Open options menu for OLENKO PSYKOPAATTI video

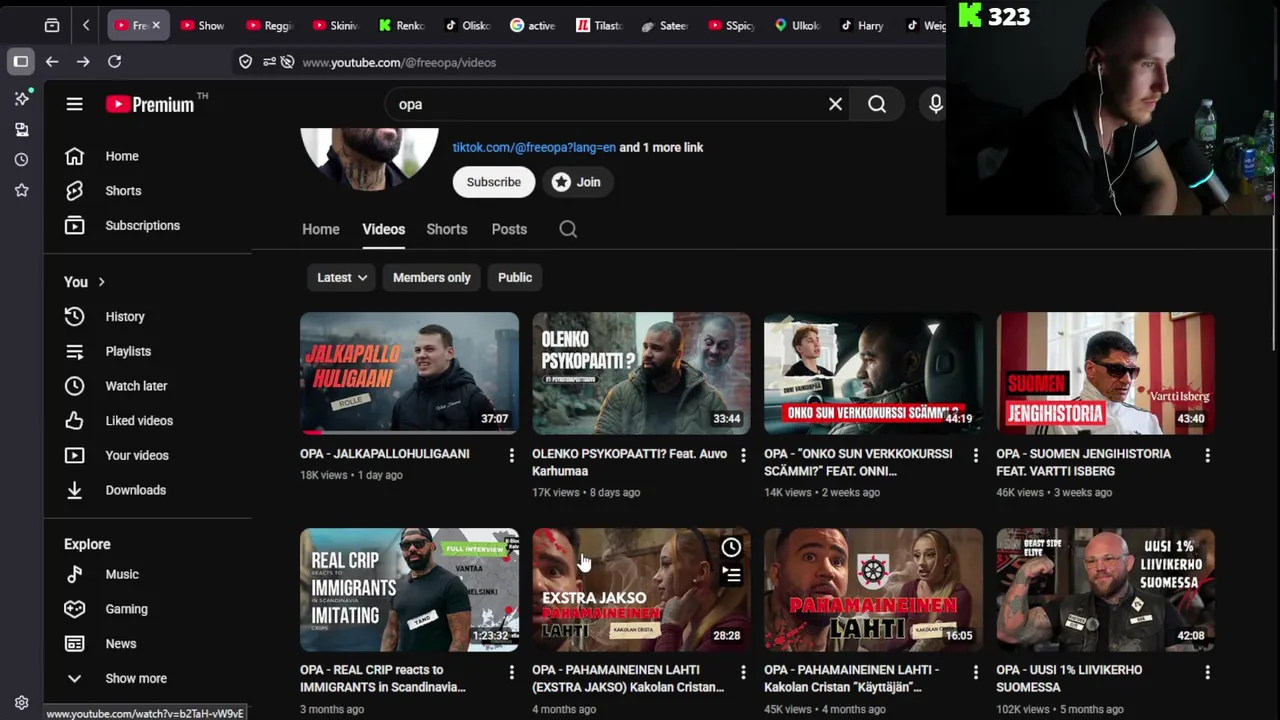[743, 455]
